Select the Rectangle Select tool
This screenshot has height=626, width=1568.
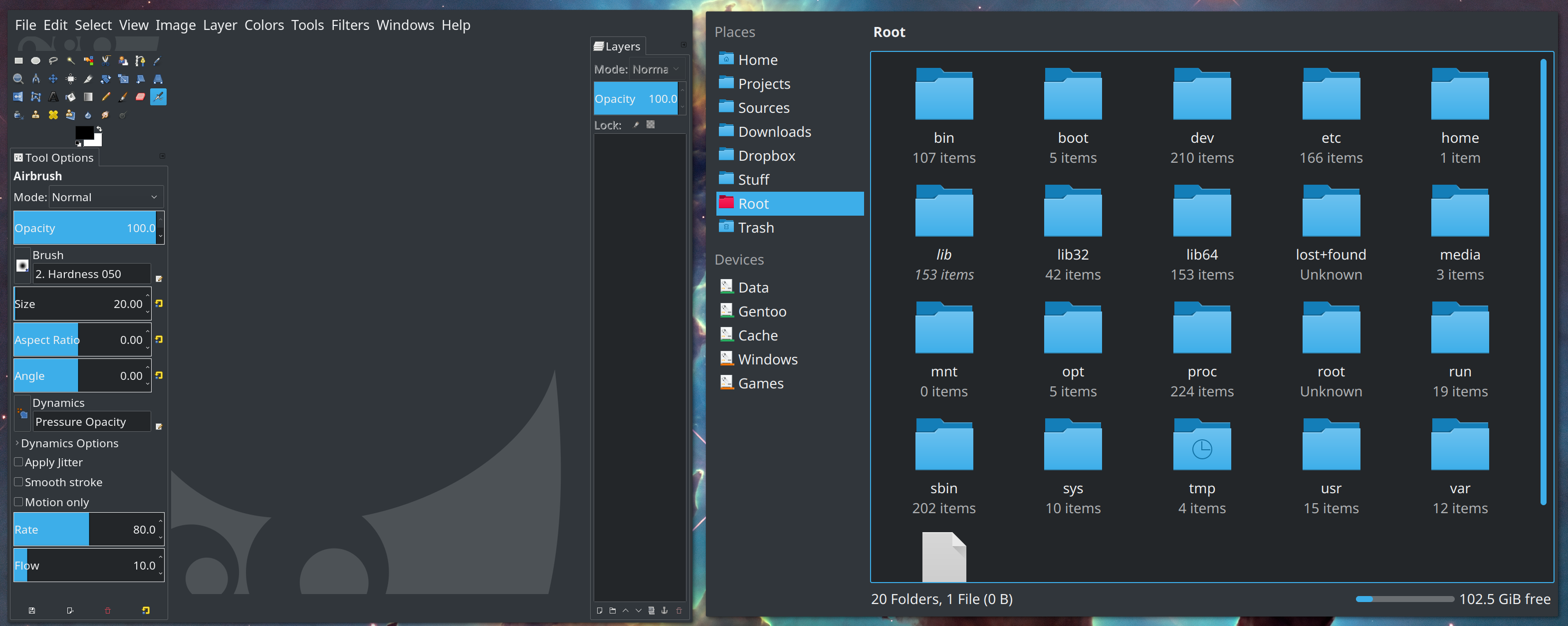point(18,61)
